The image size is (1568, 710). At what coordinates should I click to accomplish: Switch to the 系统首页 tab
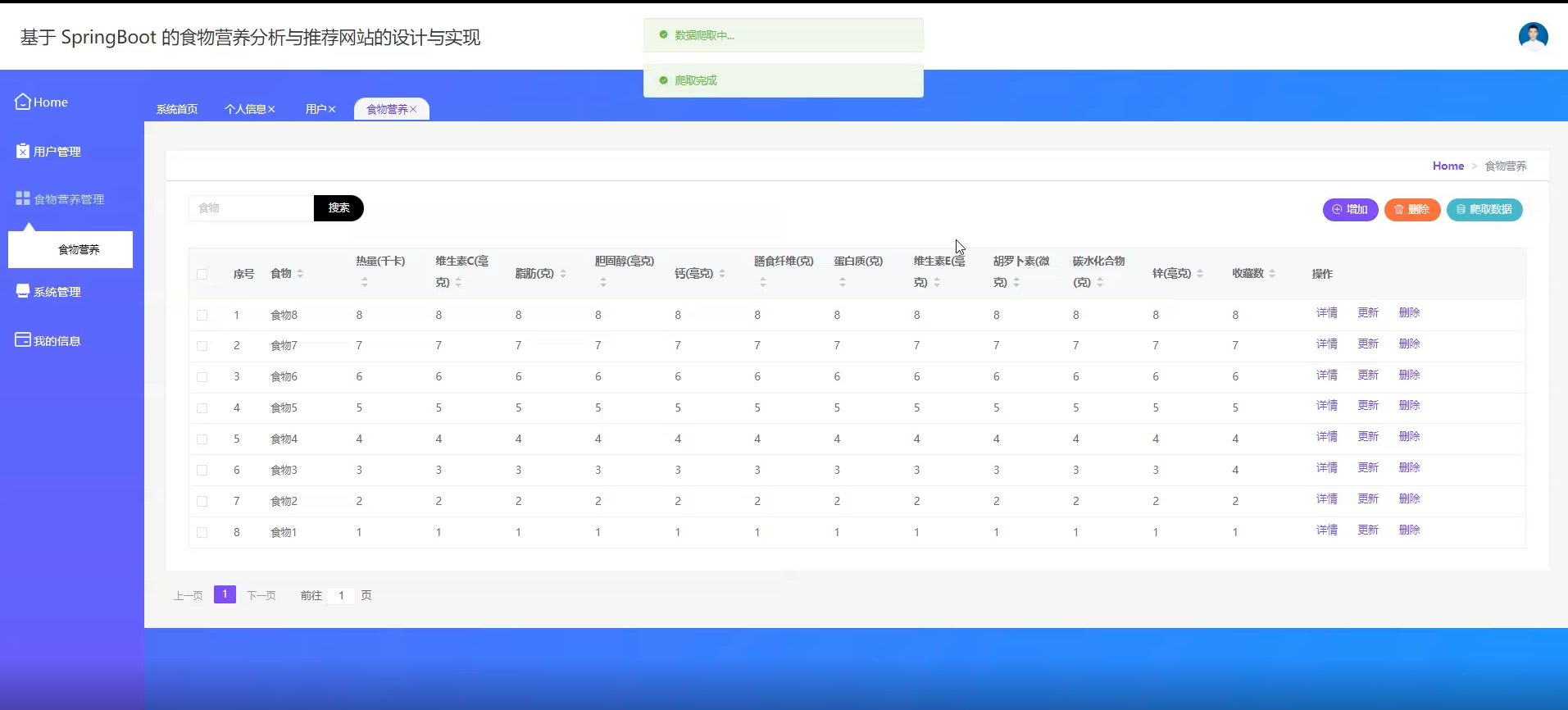(x=177, y=109)
